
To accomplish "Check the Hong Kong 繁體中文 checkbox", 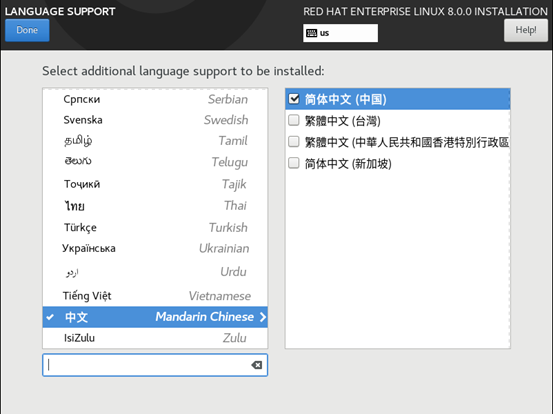I will (294, 142).
